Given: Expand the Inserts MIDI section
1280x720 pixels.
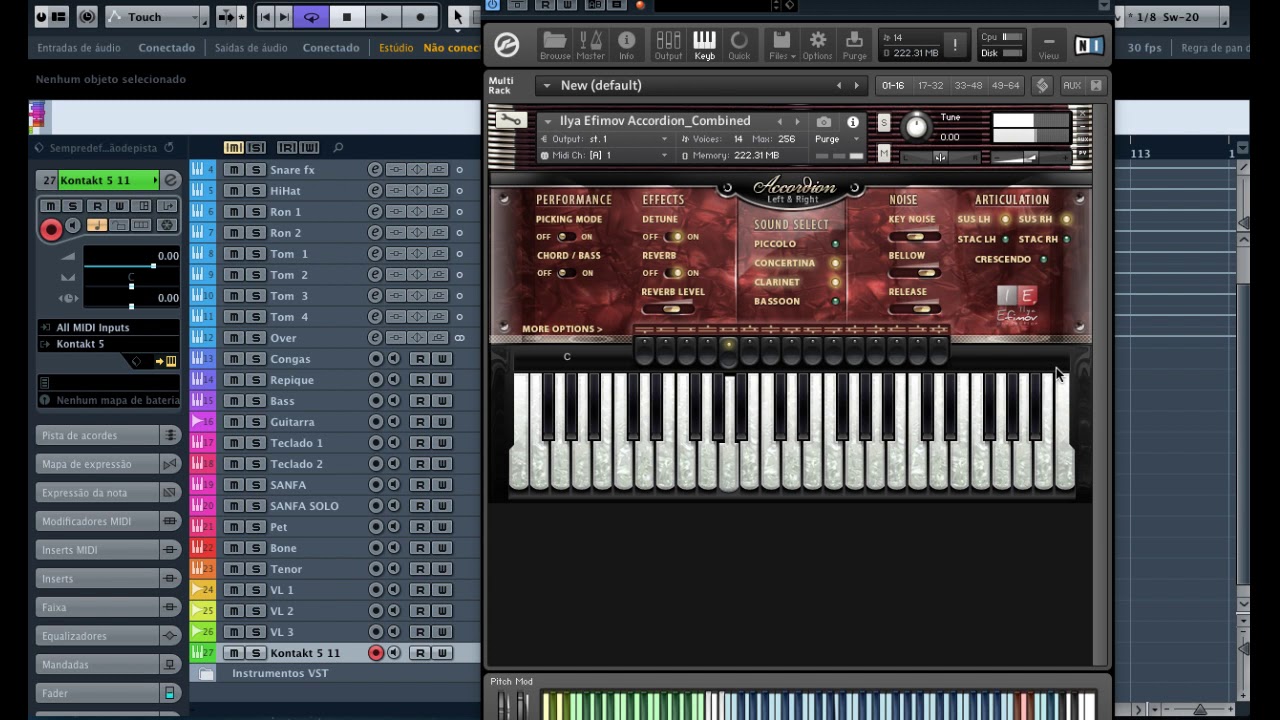Looking at the screenshot, I should coord(109,550).
